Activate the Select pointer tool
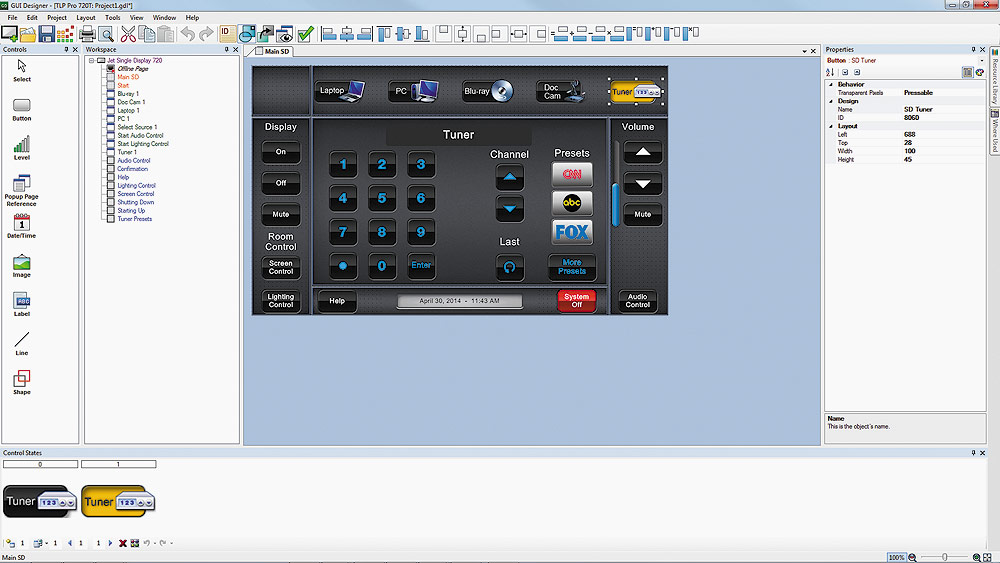The image size is (1000, 563). pyautogui.click(x=22, y=70)
